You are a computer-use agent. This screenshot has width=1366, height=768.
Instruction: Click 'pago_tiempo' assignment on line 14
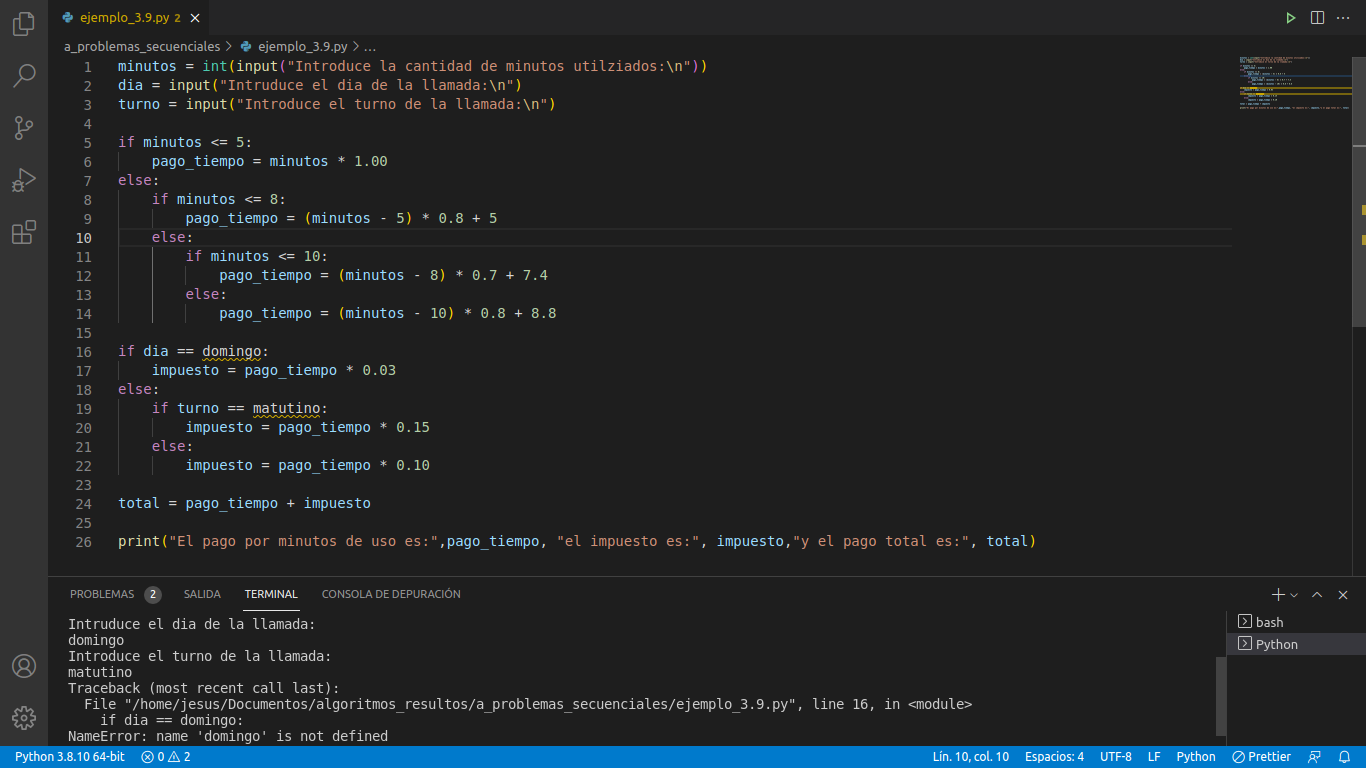(388, 314)
